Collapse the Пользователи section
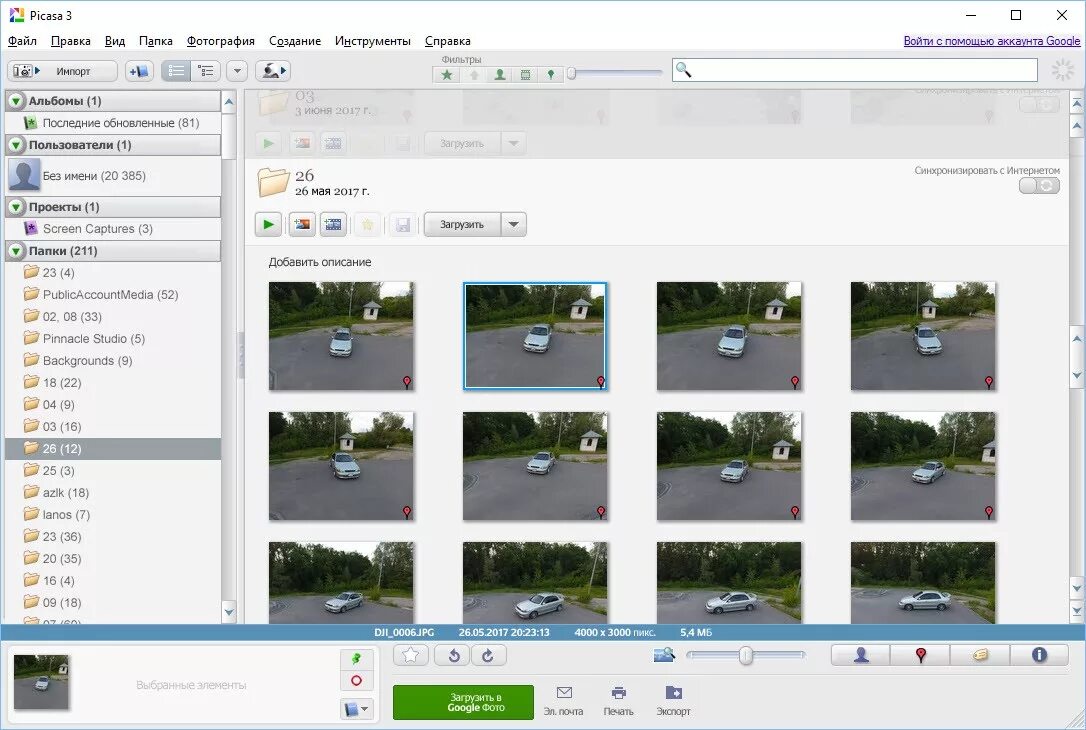Screen dimensions: 1086x730 click(17, 145)
